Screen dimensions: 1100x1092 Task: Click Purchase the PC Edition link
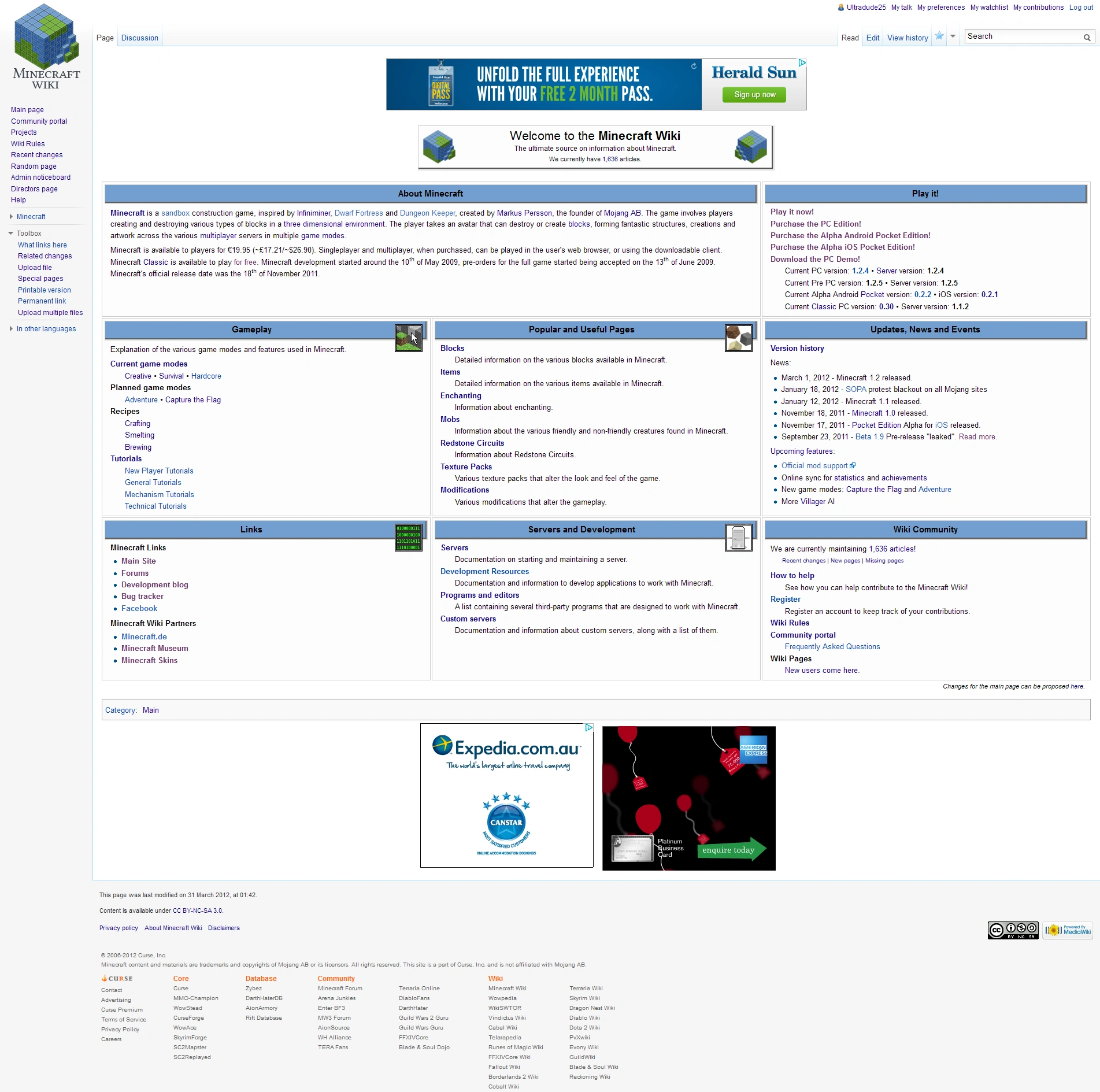pos(816,224)
